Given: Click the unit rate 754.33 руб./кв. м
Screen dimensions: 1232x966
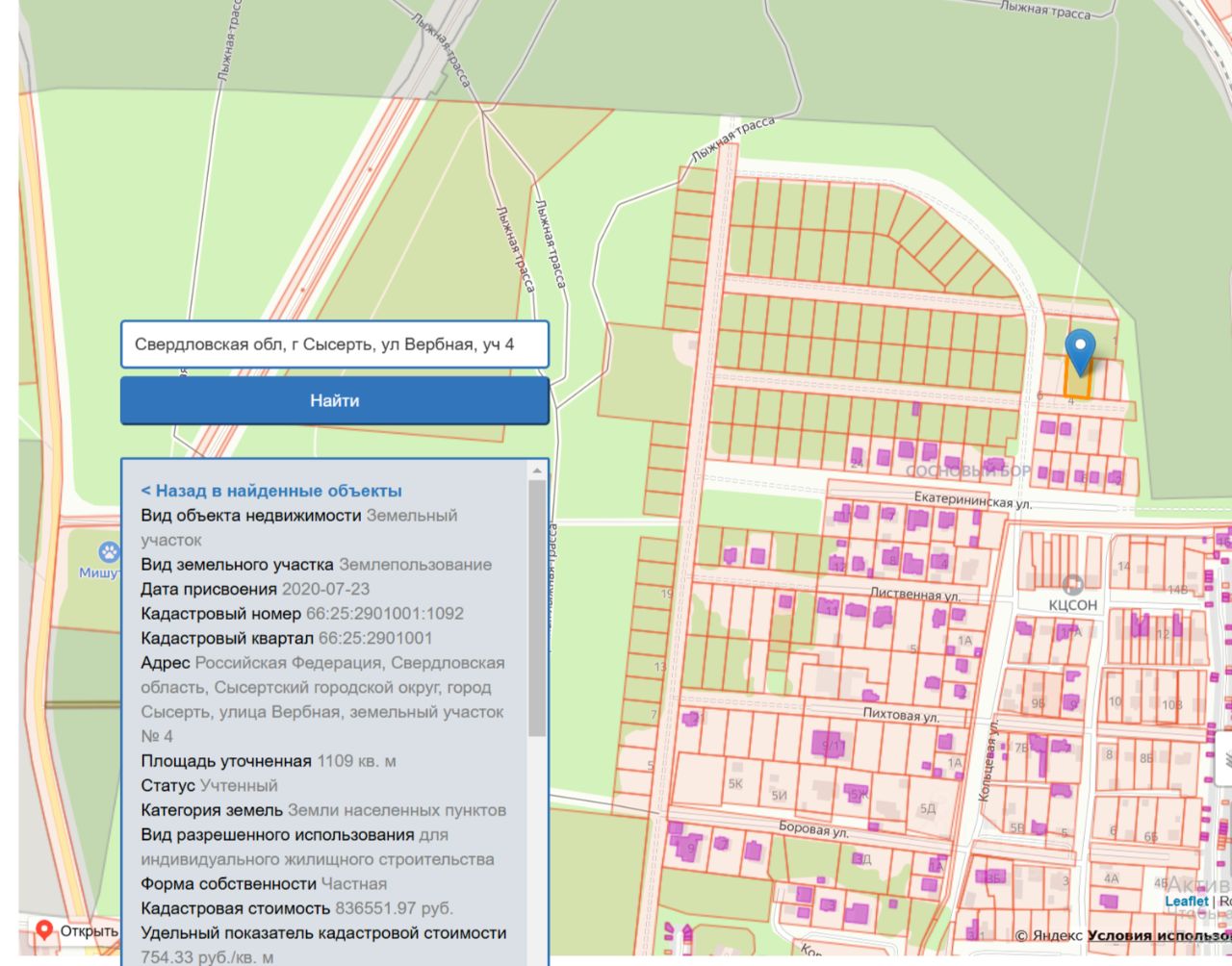Looking at the screenshot, I should [207, 957].
